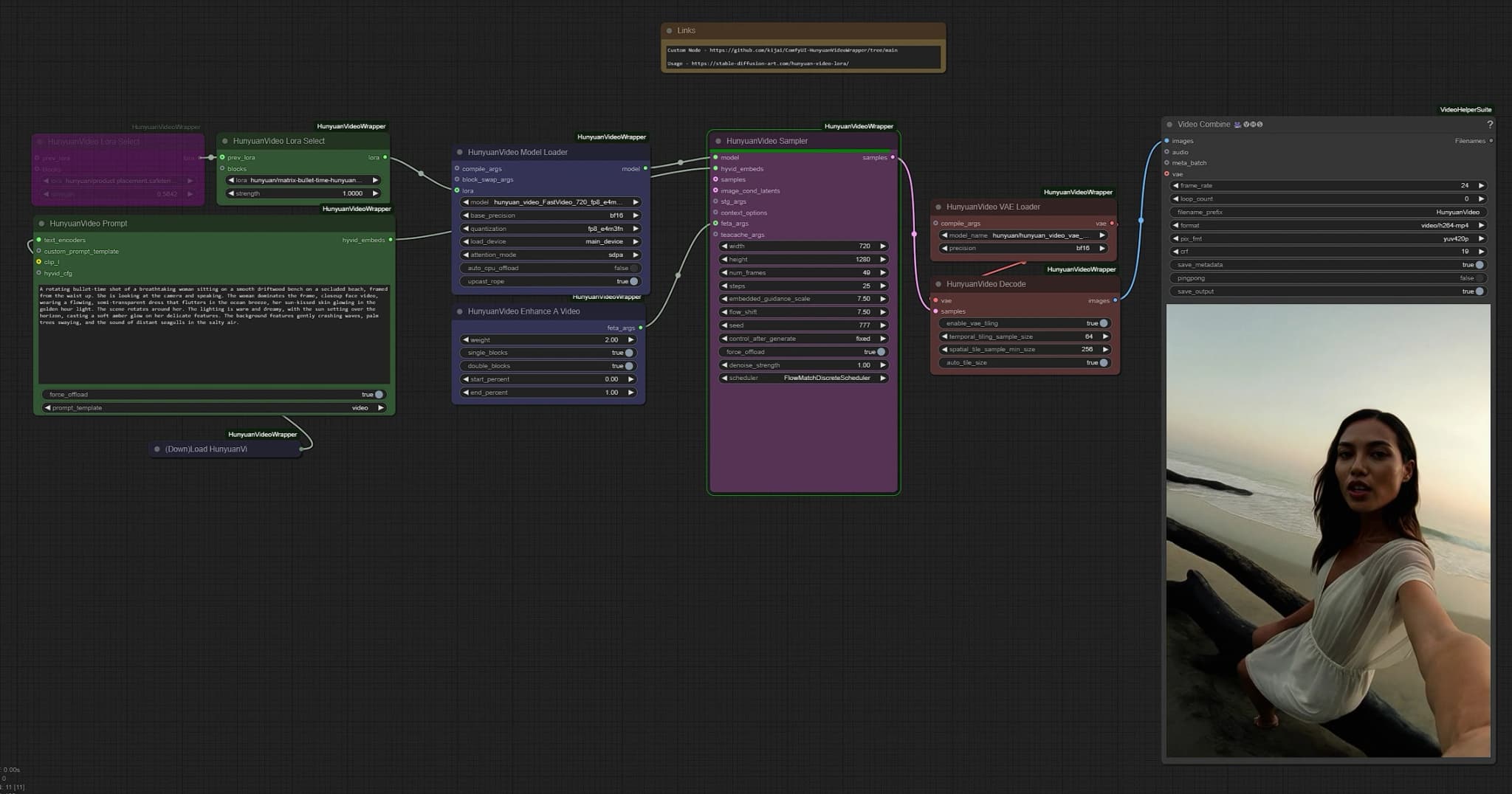Collapse the HunyuanVideo Prompt node dot
Image resolution: width=1512 pixels, height=794 pixels.
(x=42, y=224)
